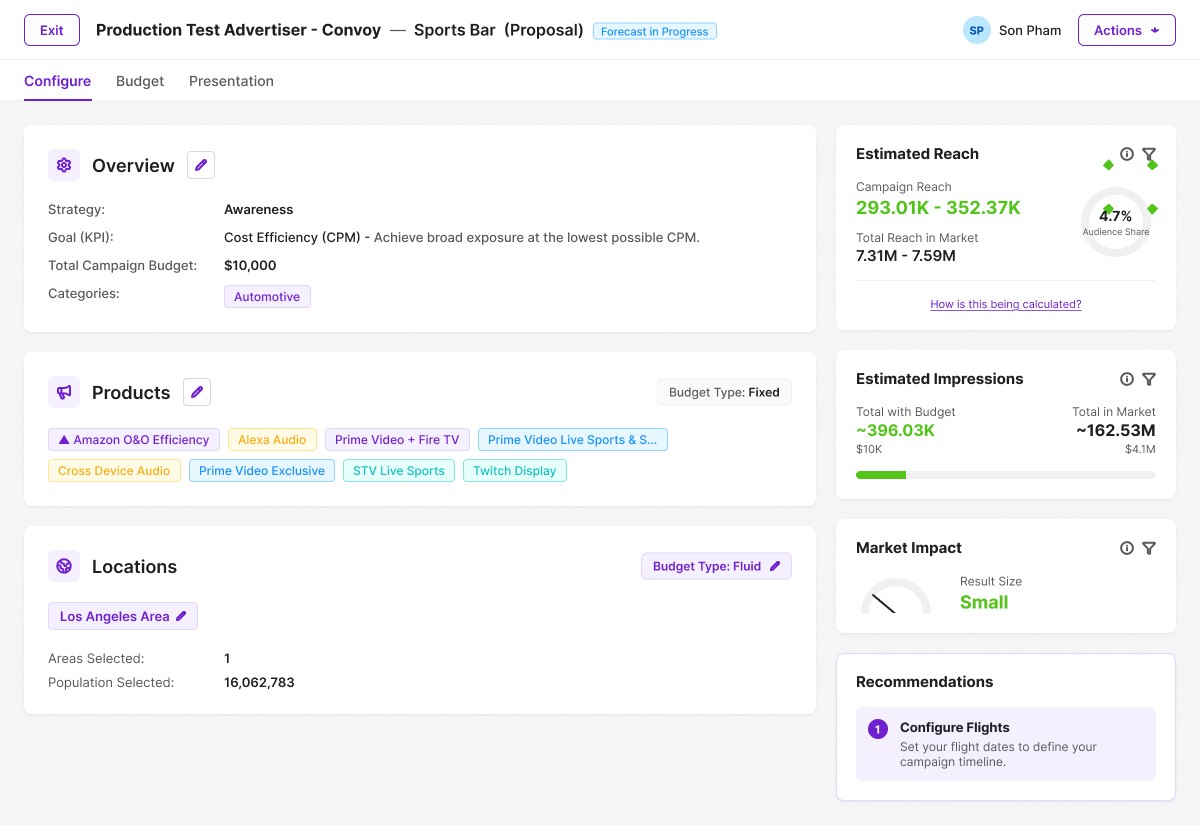This screenshot has width=1200, height=825.
Task: Click the Overview edit pencil icon
Action: point(201,165)
